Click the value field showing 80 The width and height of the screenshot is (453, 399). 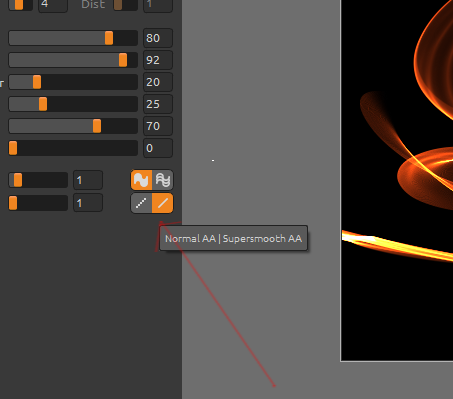pyautogui.click(x=158, y=38)
